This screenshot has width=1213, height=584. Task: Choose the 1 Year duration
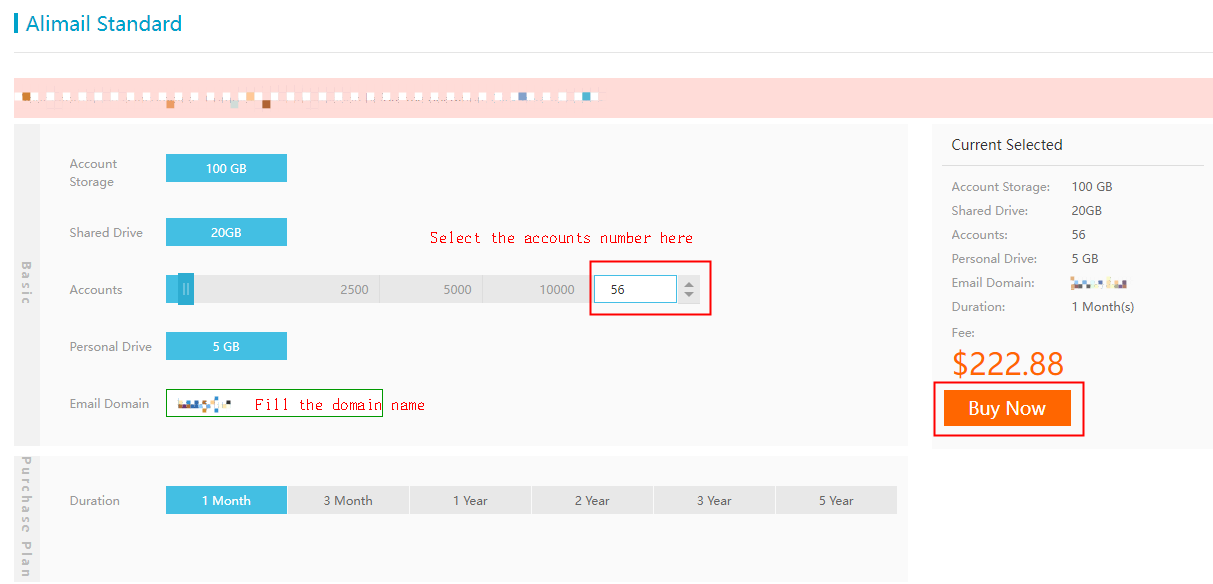470,500
